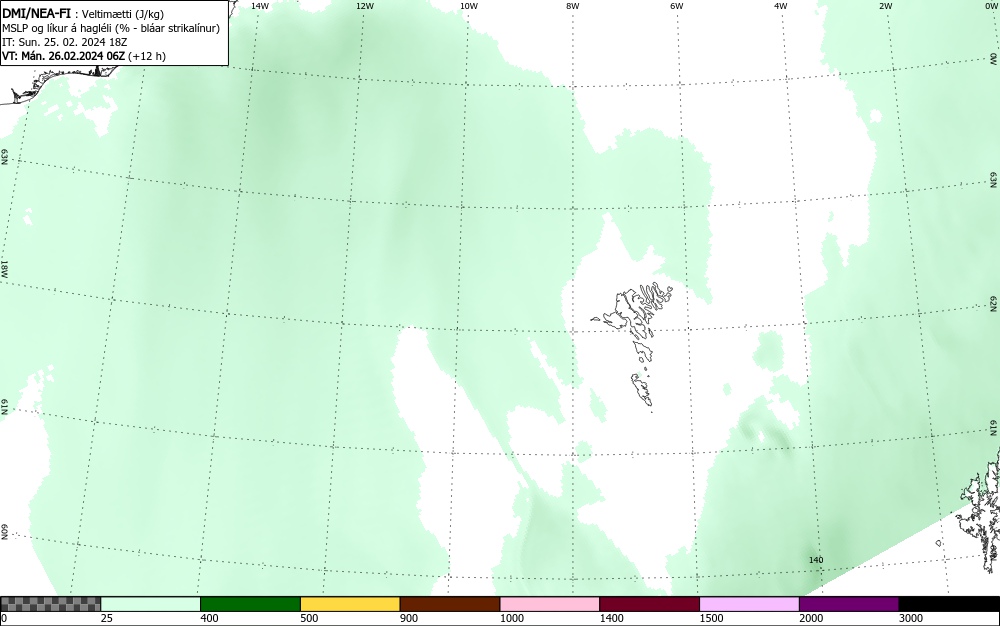Image resolution: width=1000 pixels, height=626 pixels.
Task: Click the "8W" longitude label
Action: pyautogui.click(x=572, y=6)
